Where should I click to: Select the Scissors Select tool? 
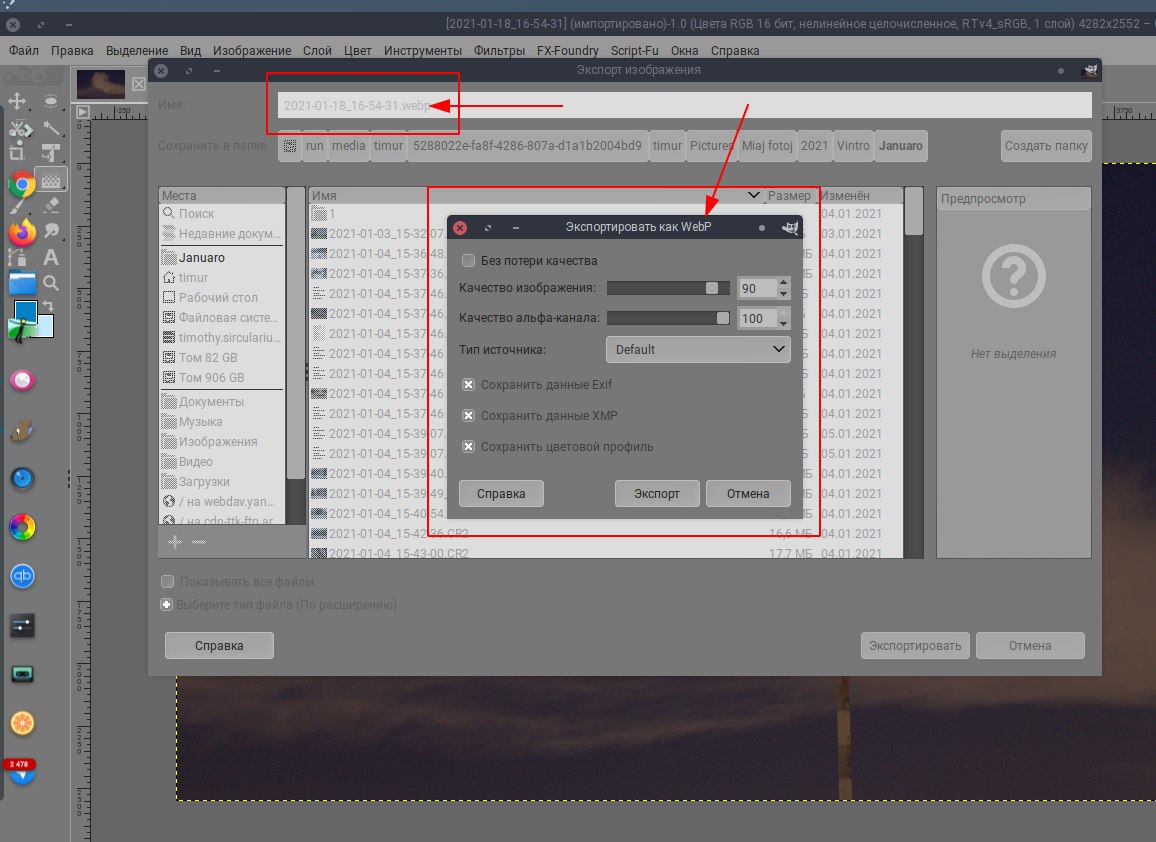[20, 128]
